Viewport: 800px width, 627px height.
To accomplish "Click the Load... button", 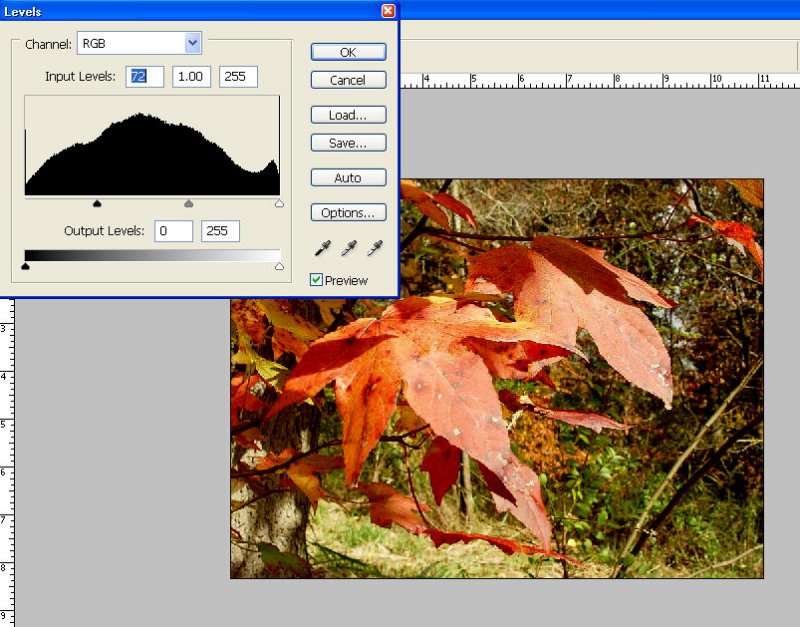I will tap(348, 115).
